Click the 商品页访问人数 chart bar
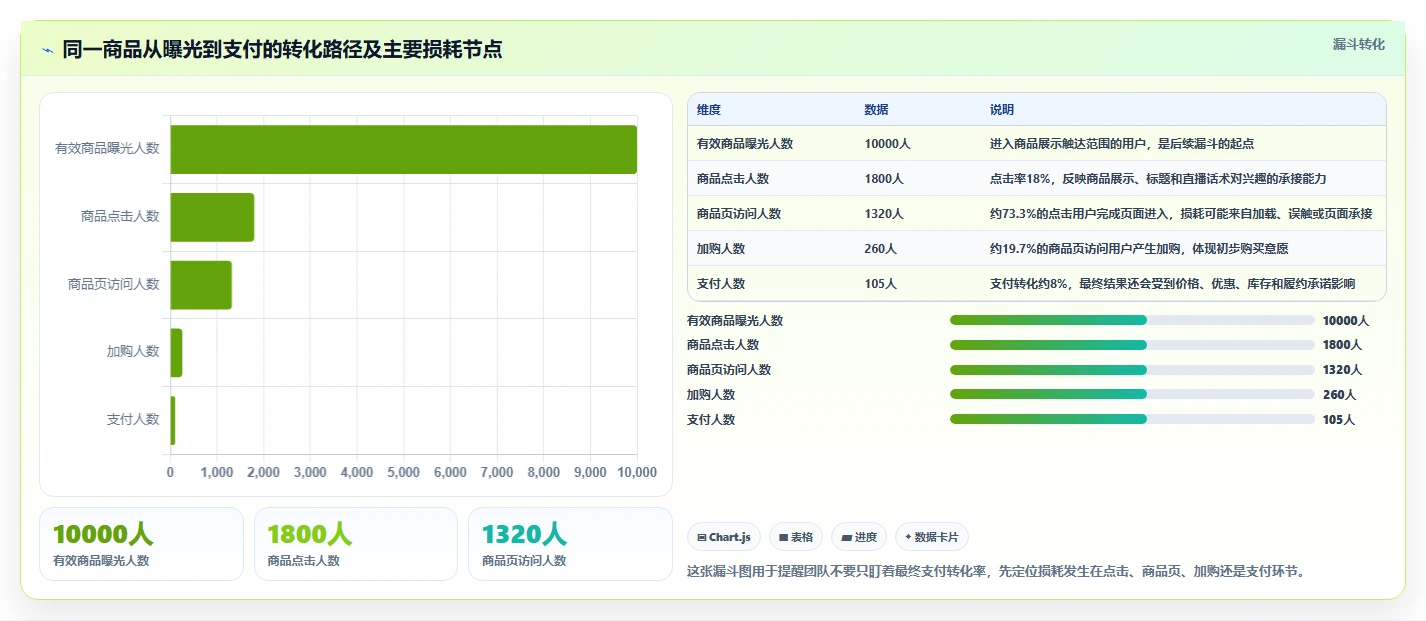1426x621 pixels. pyautogui.click(x=201, y=285)
